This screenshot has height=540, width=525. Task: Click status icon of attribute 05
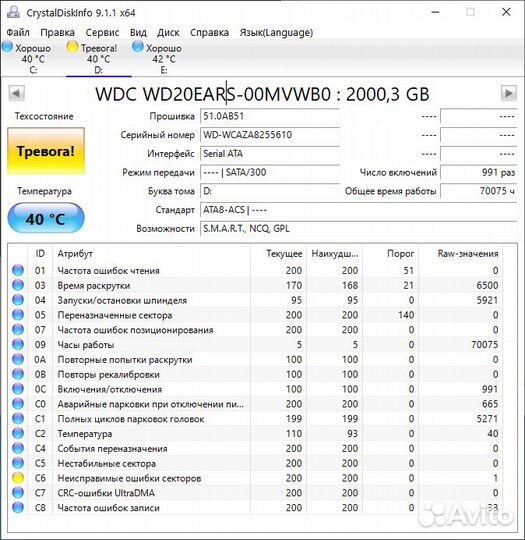coord(18,314)
